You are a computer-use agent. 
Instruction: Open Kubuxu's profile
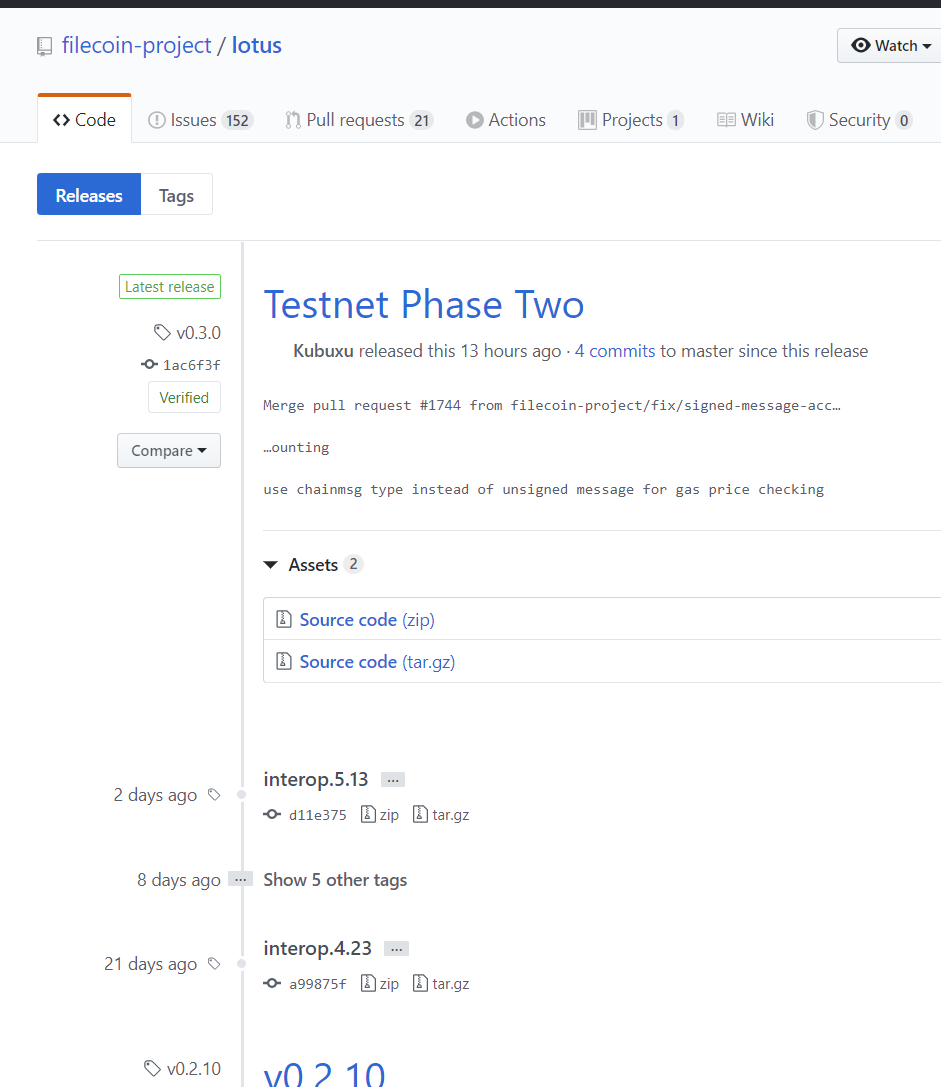(x=323, y=351)
